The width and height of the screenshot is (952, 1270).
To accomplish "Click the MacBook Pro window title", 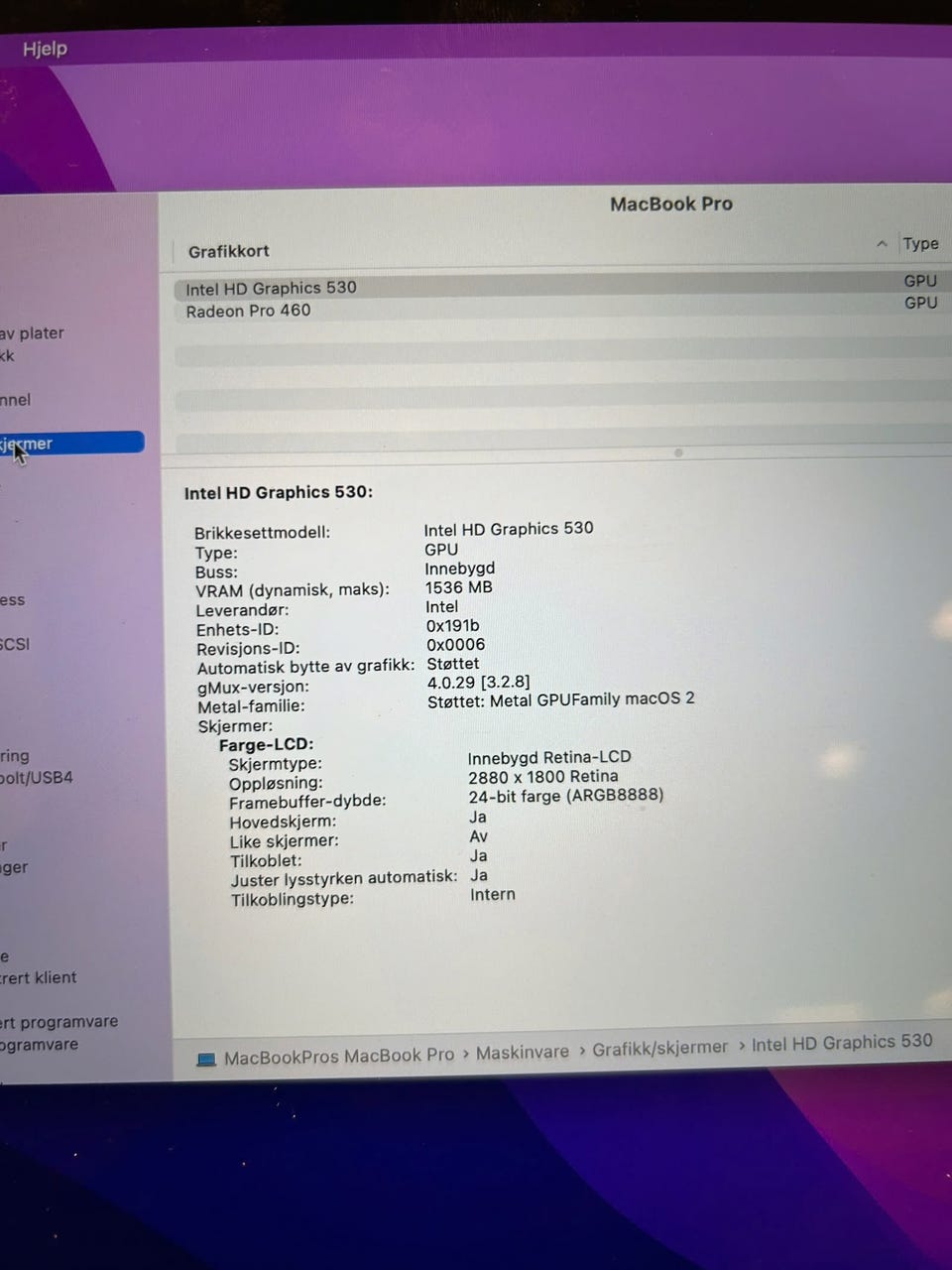I will (671, 204).
